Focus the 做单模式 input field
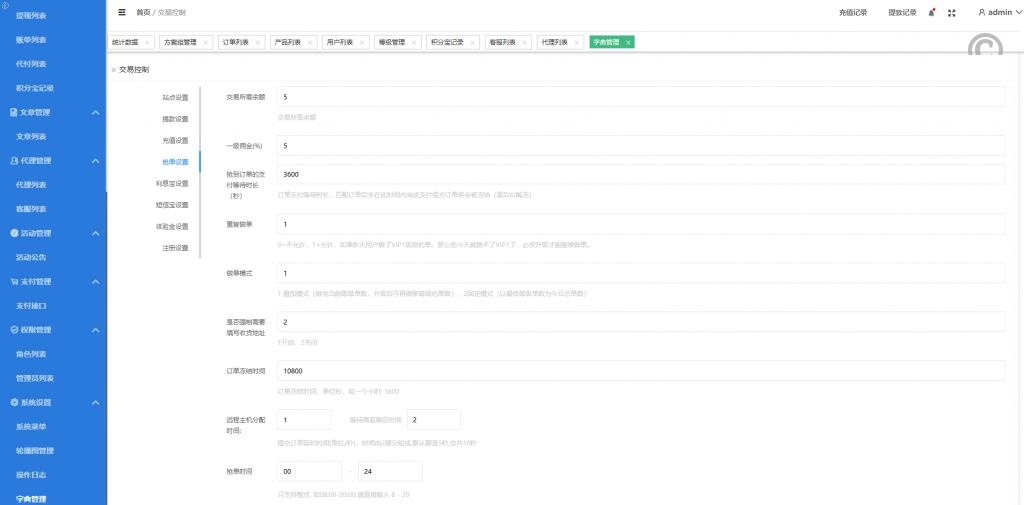The image size is (1024, 505). click(x=641, y=273)
